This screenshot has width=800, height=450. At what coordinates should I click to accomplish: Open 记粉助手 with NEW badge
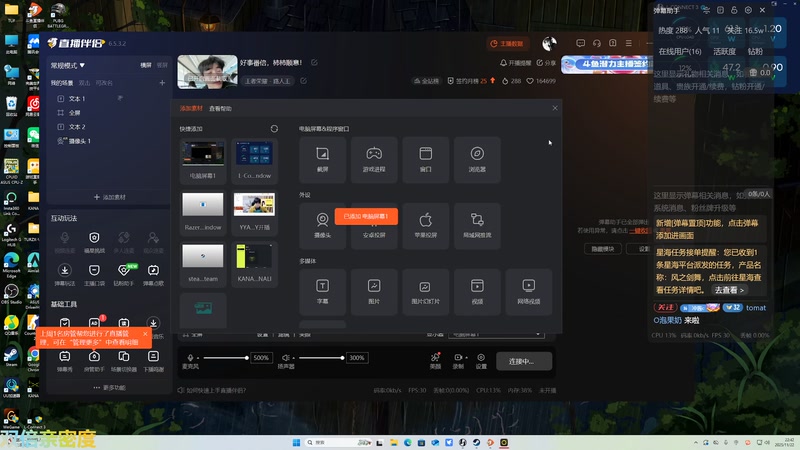124,274
